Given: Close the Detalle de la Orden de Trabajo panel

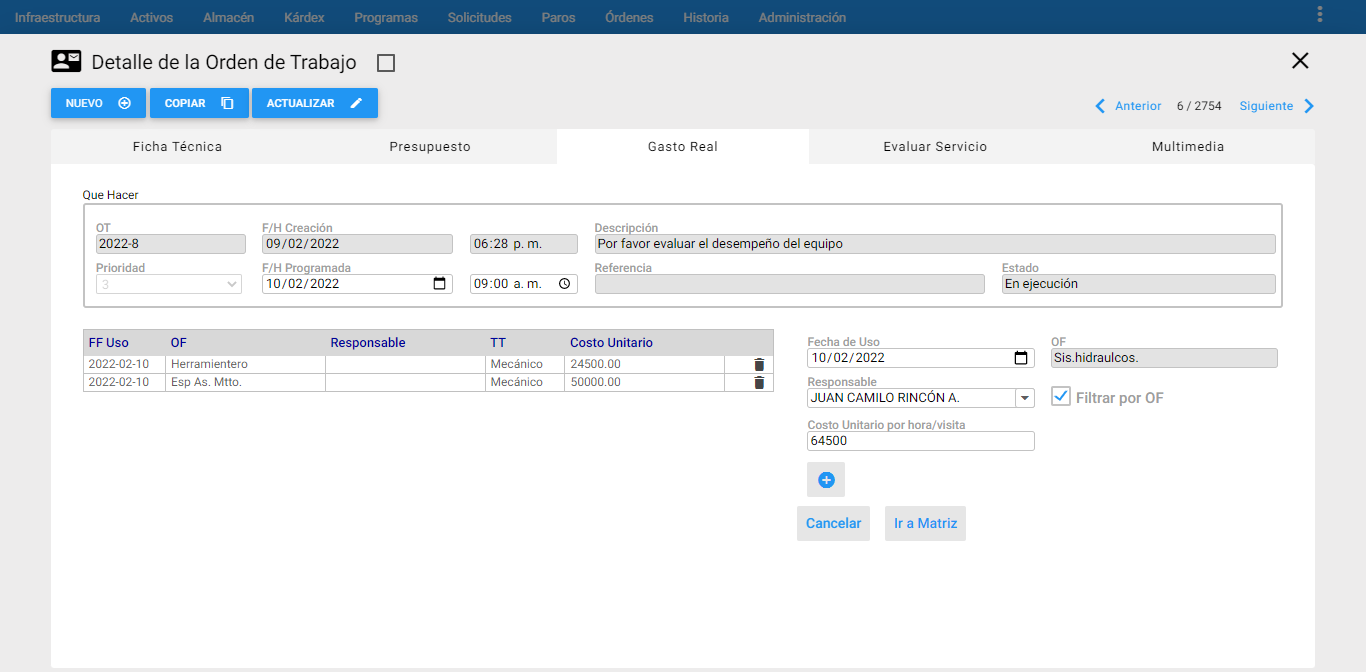Looking at the screenshot, I should (x=1300, y=60).
